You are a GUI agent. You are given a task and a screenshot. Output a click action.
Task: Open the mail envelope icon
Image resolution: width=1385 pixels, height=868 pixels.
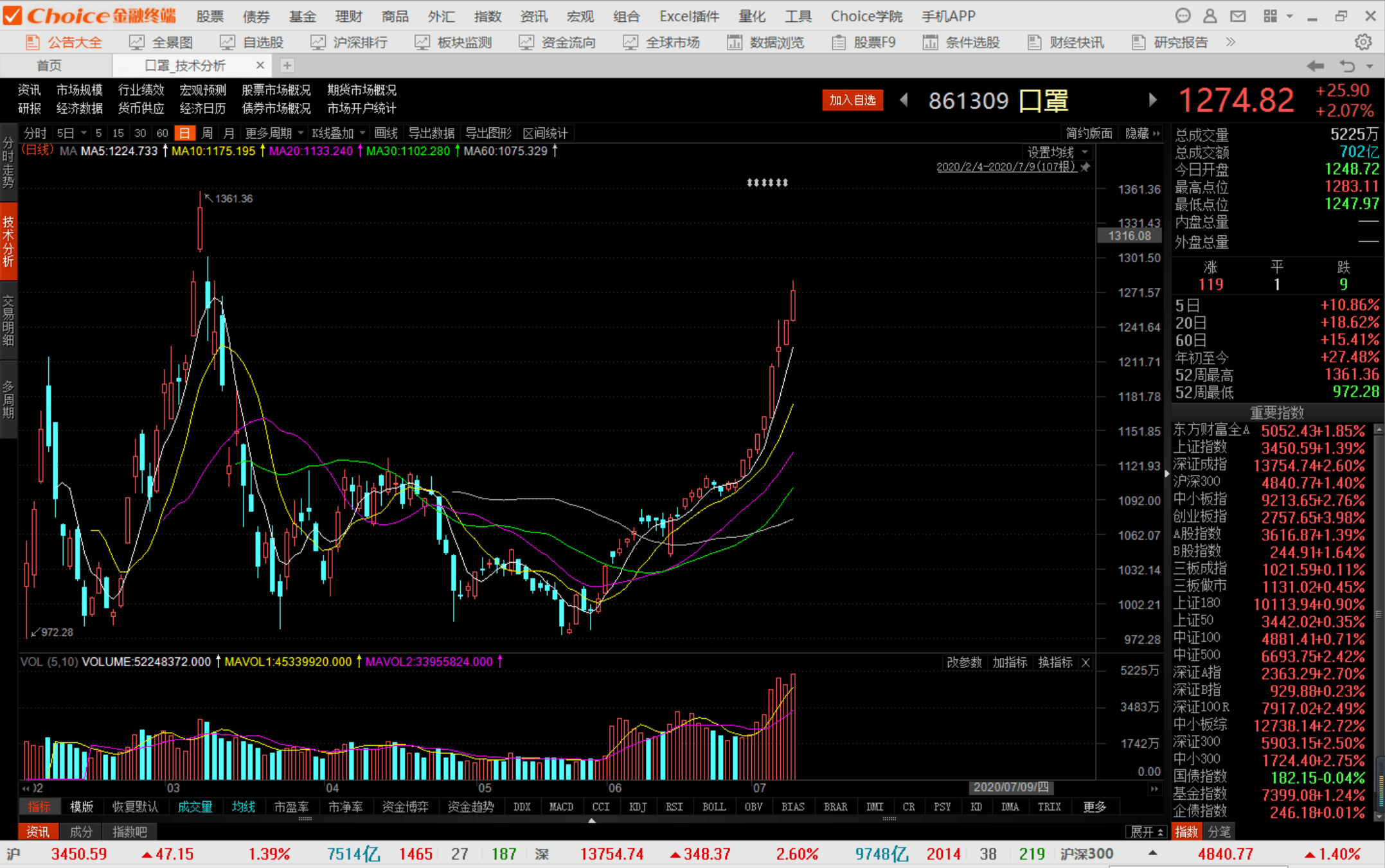coord(1238,16)
